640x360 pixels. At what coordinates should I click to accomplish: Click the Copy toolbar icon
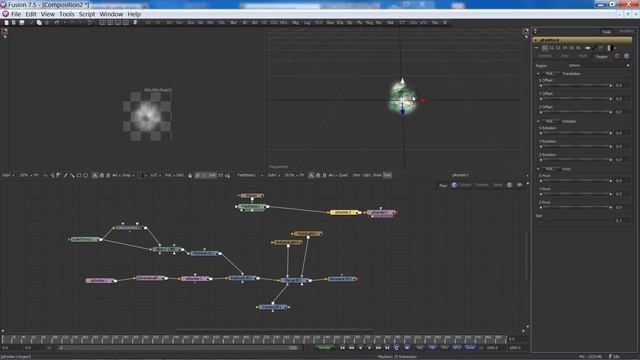[39, 23]
